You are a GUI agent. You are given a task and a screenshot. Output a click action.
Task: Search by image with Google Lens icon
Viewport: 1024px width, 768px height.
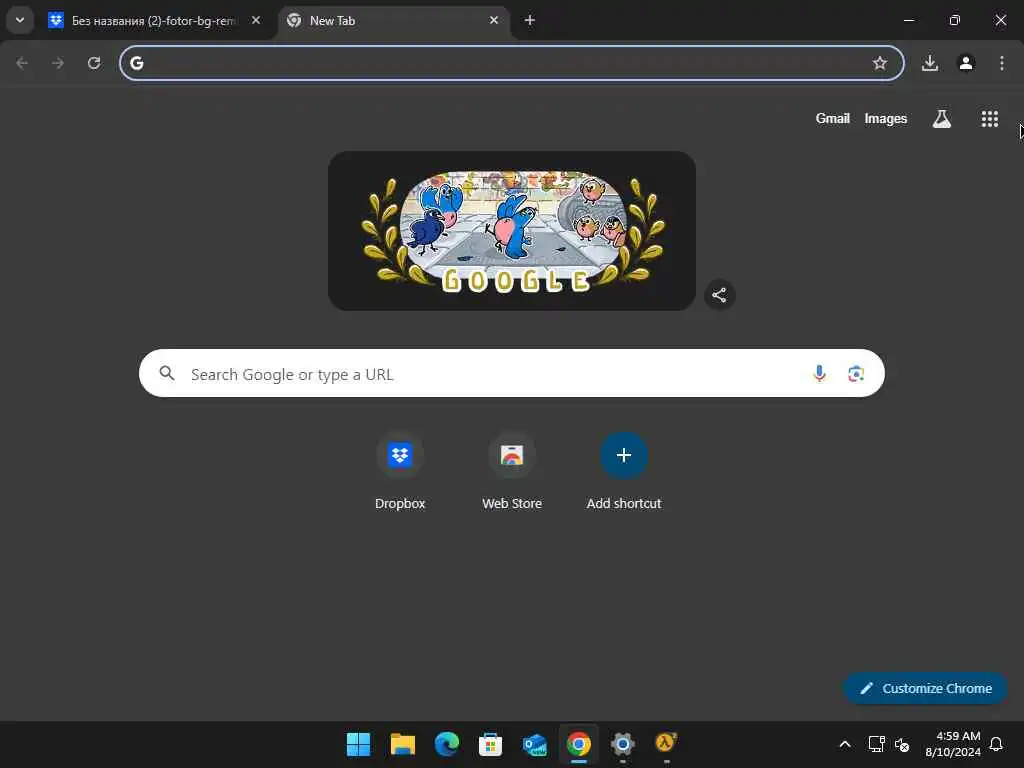tap(856, 374)
